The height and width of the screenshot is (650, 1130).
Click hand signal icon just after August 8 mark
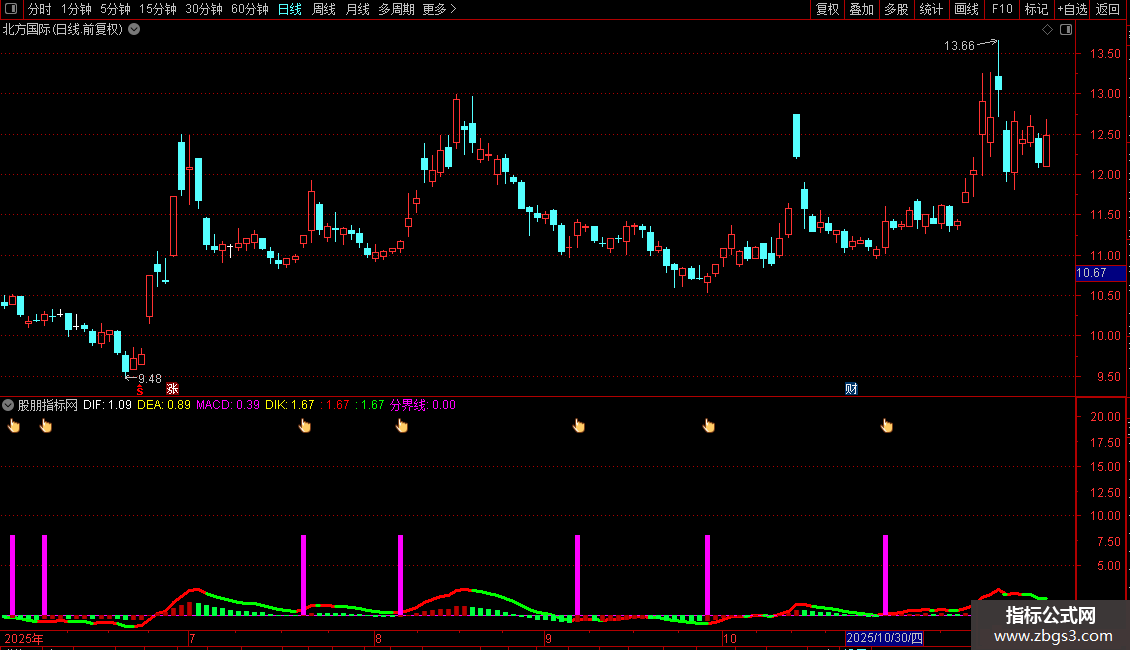pyautogui.click(x=402, y=426)
